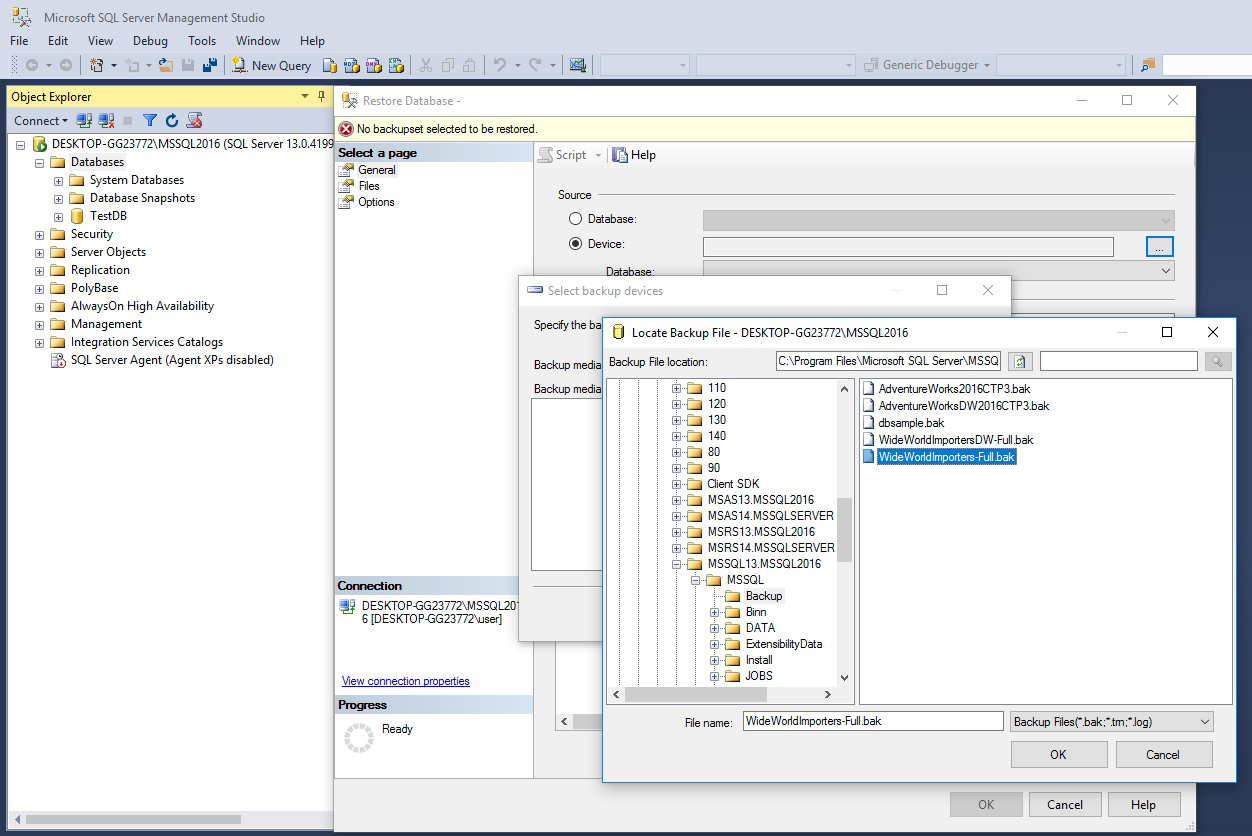The image size is (1252, 836).
Task: Click the search text box in Locate Backup File
Action: (x=1118, y=361)
